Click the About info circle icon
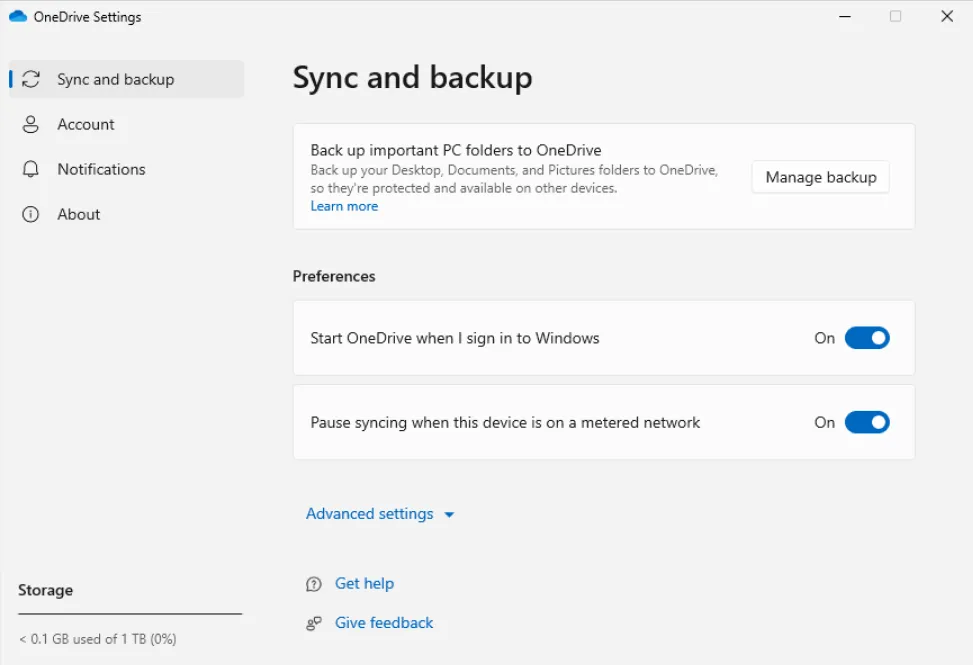973x665 pixels. (30, 214)
